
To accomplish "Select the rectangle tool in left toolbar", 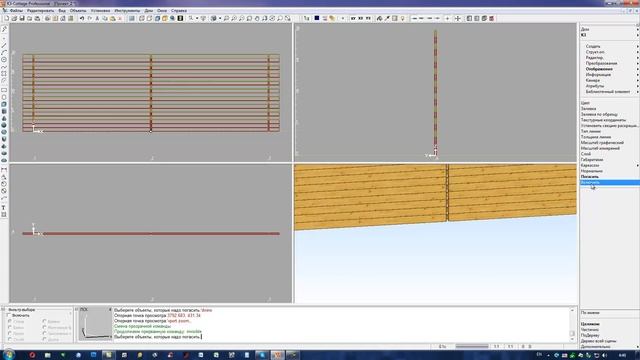I will (x=4, y=90).
